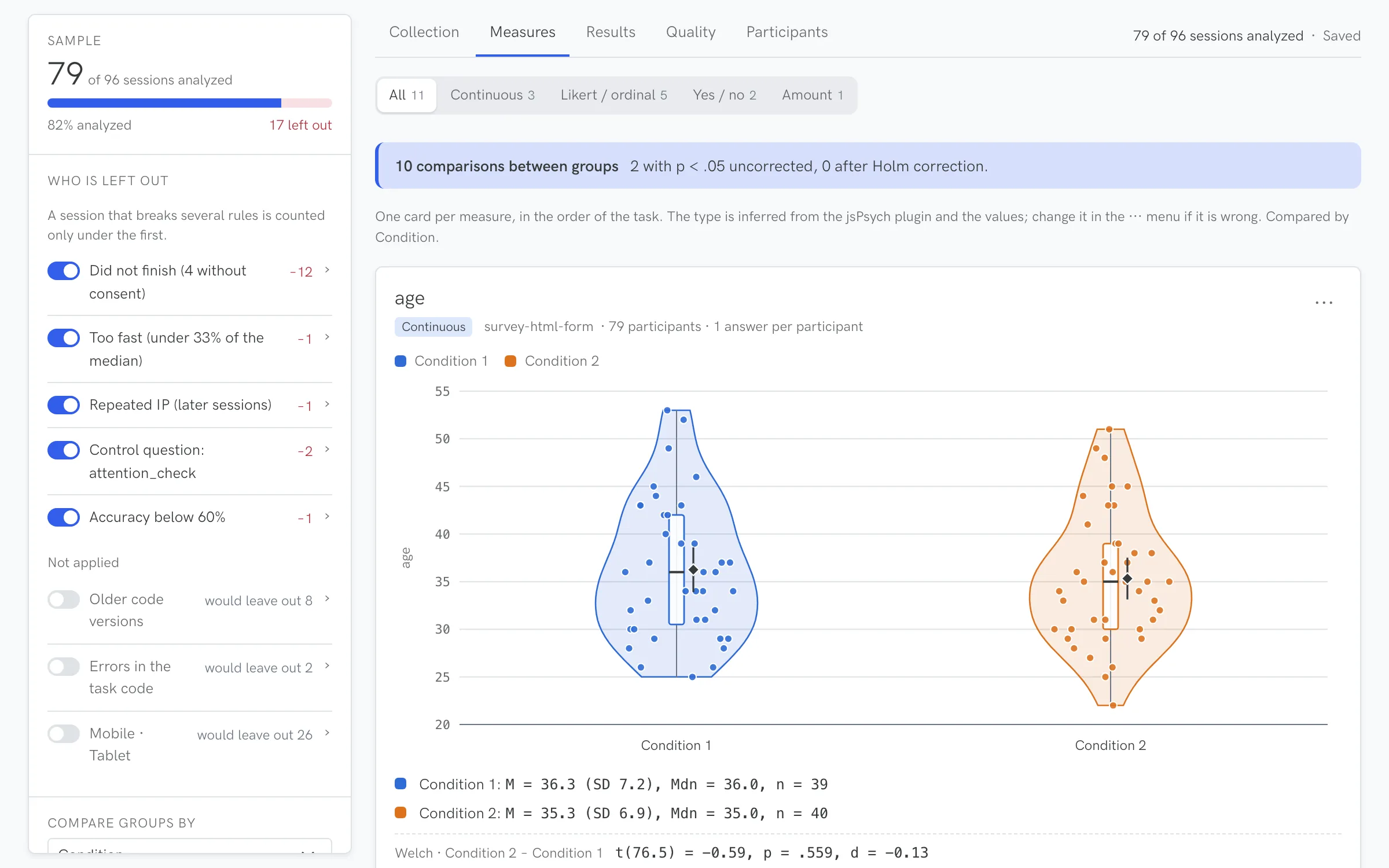Filter measures by Yes / no 2

[x=725, y=95]
